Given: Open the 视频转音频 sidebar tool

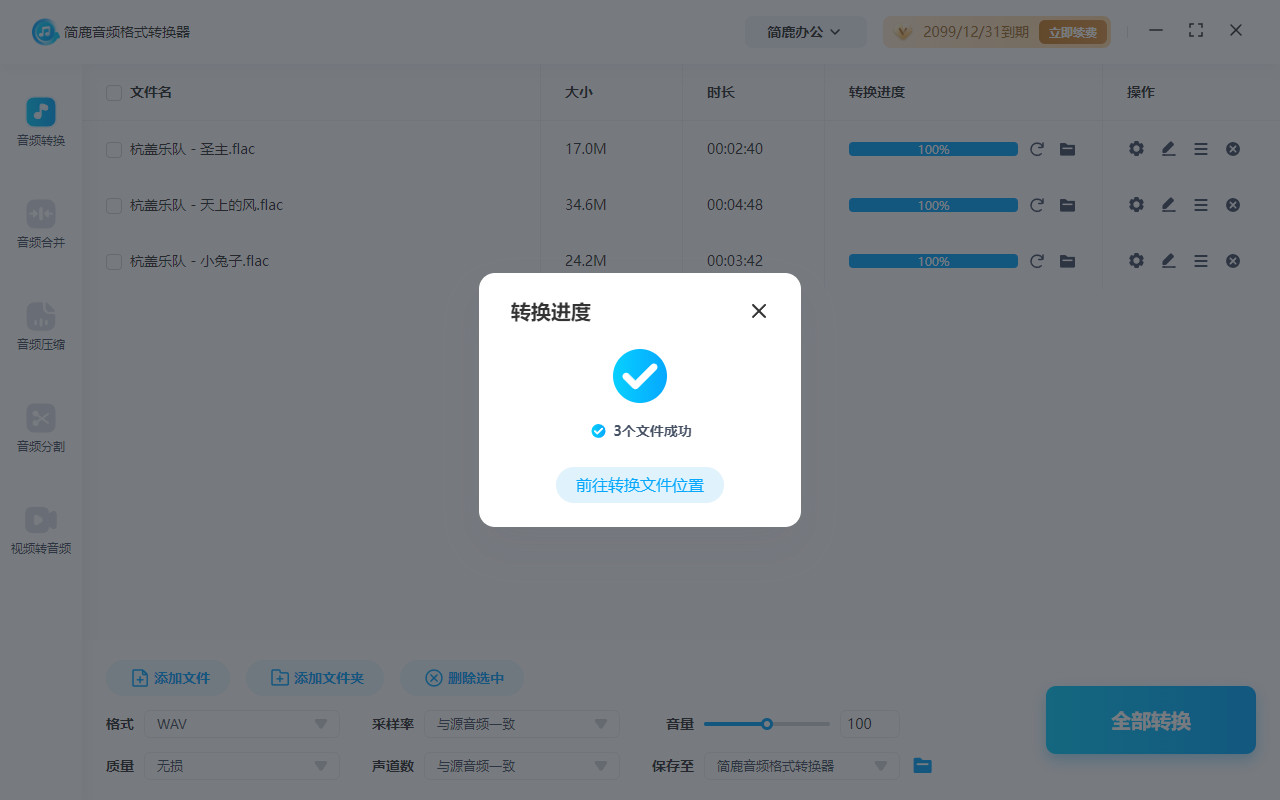Looking at the screenshot, I should (x=40, y=529).
